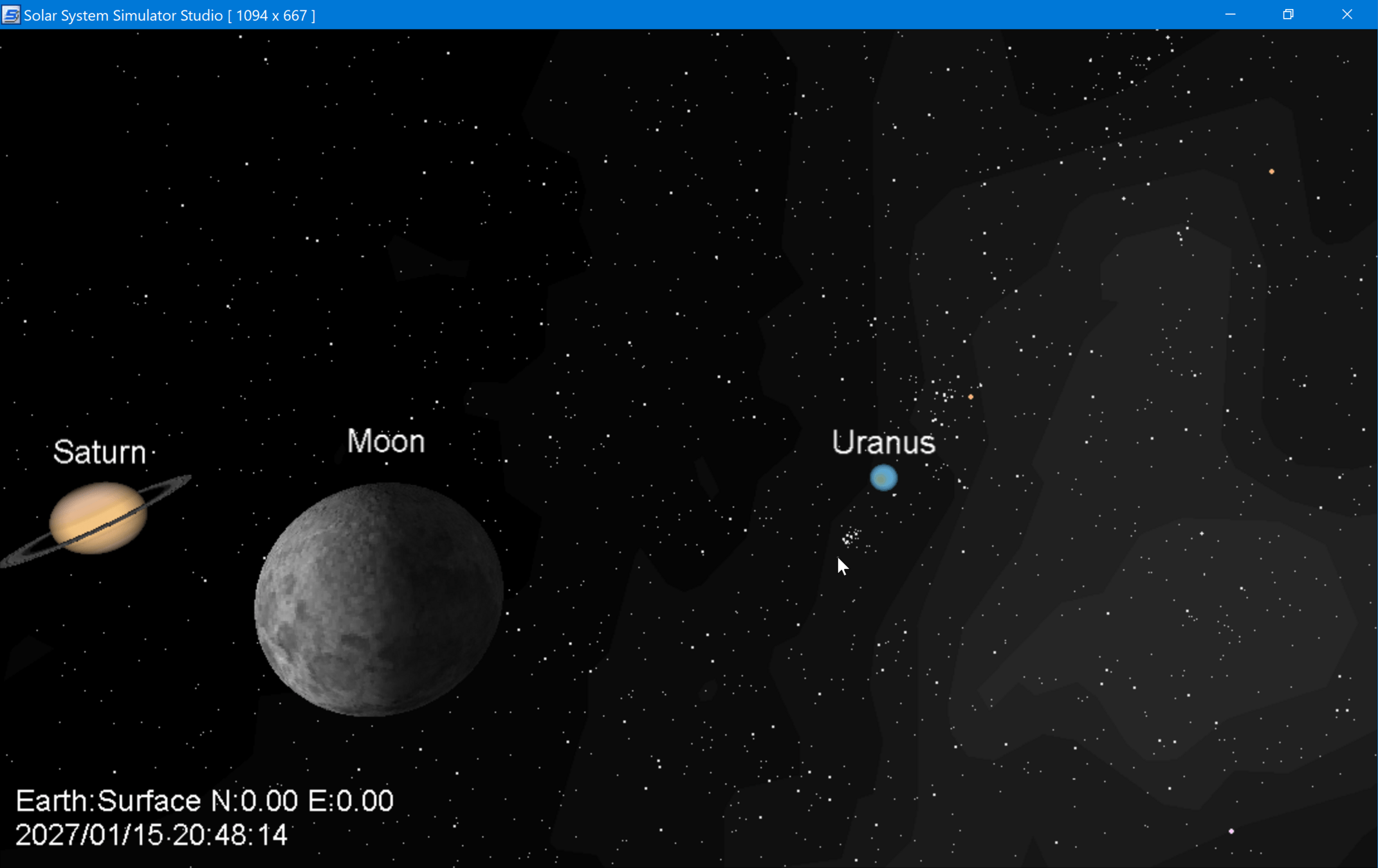Click the Moon text label

pos(386,442)
